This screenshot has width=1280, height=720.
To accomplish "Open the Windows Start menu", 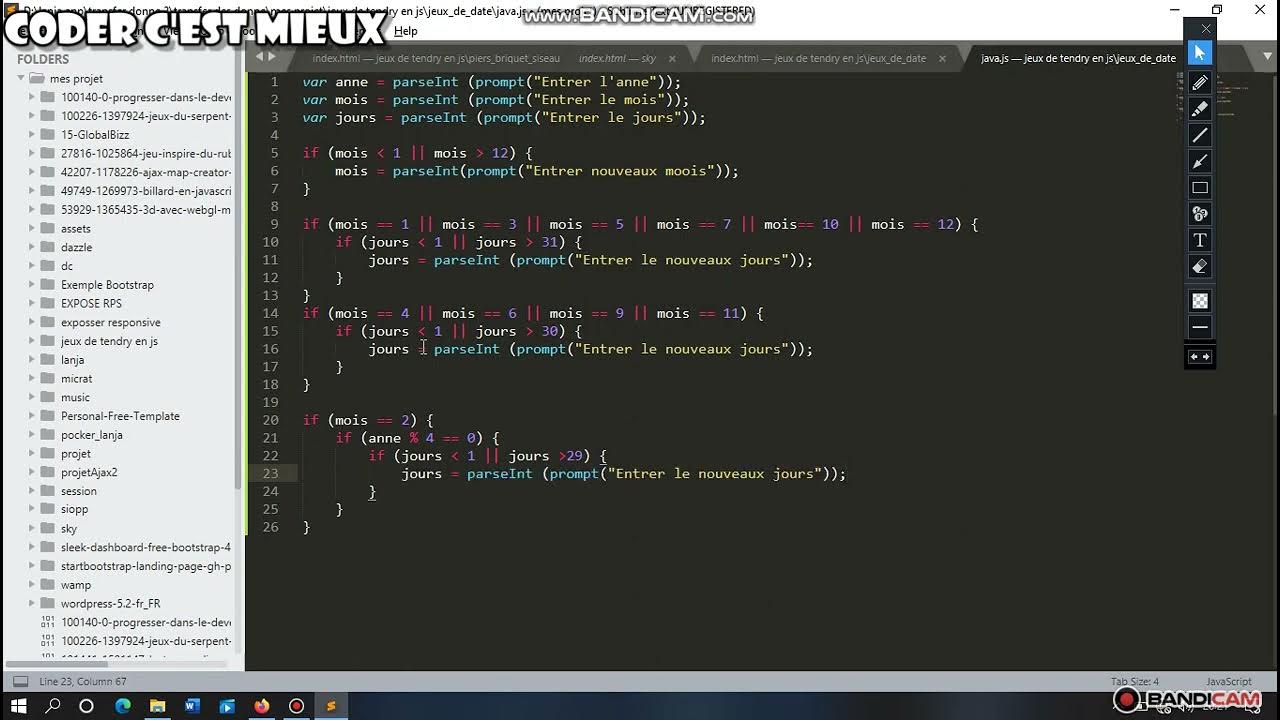I will coord(19,706).
